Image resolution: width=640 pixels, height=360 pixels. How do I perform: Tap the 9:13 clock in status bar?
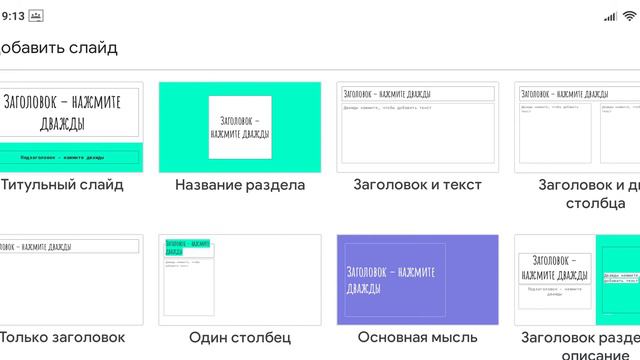point(12,16)
